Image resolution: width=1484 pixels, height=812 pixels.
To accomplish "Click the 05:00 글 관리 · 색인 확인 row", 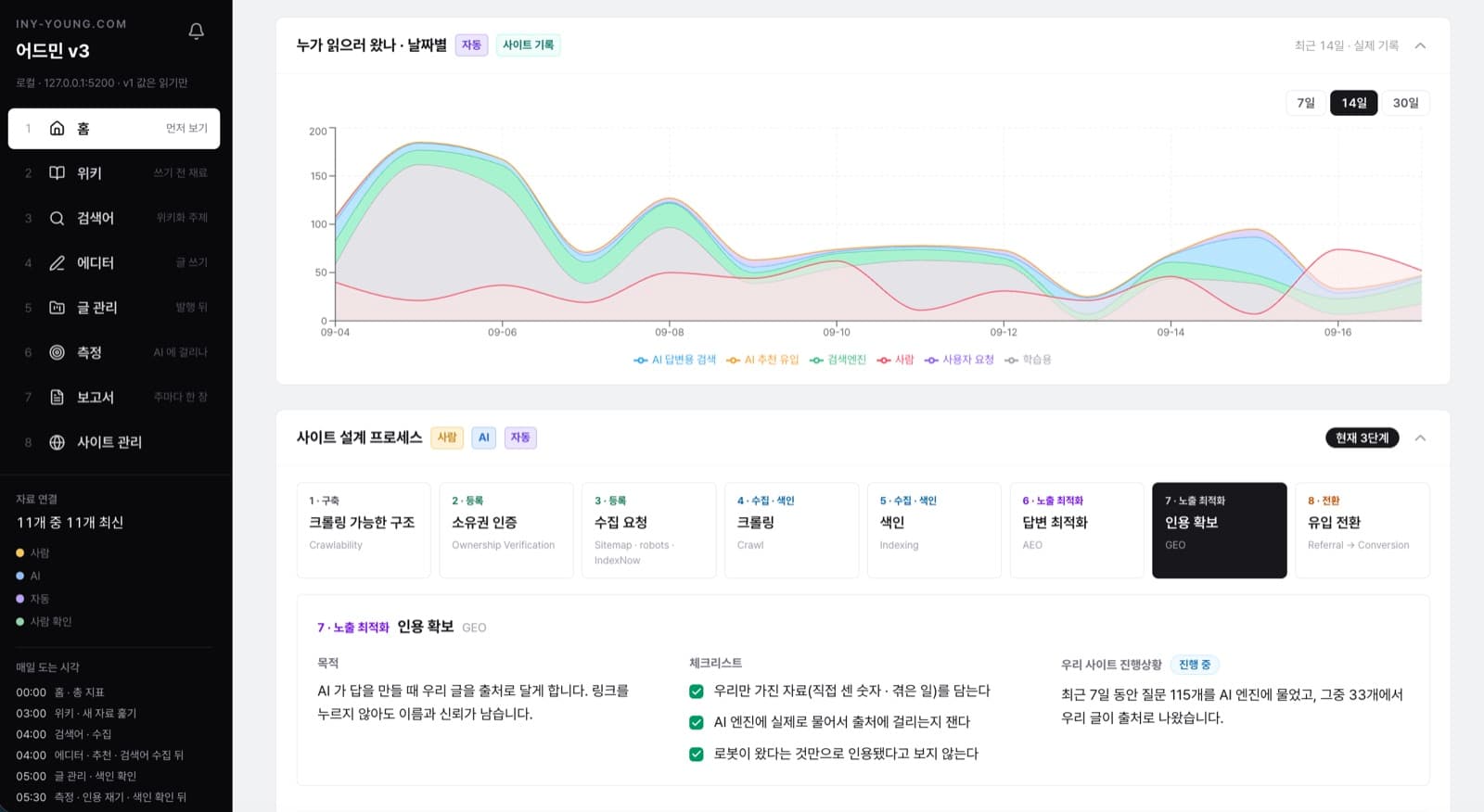I will 76,776.
